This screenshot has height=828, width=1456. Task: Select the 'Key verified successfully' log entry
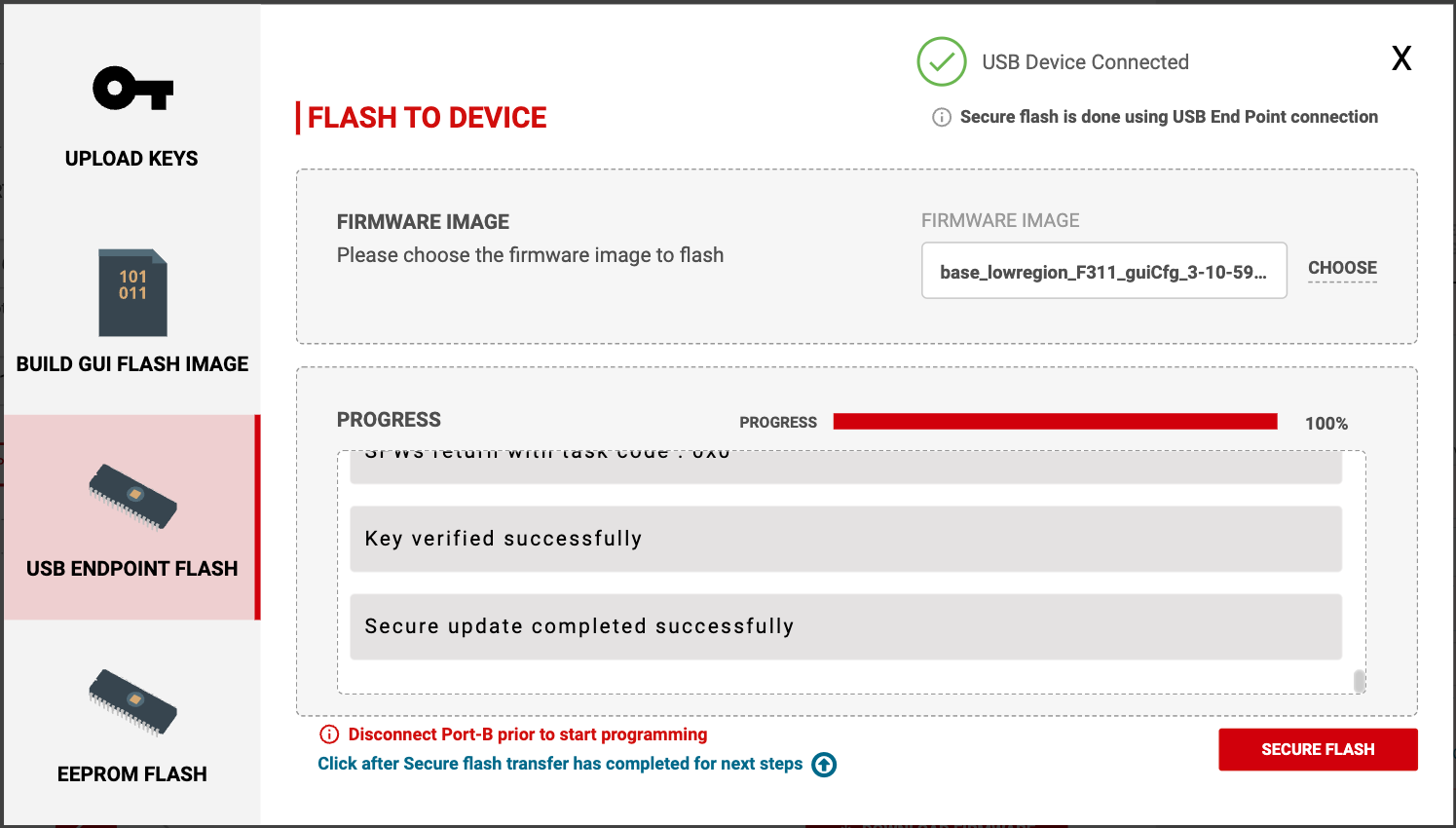[845, 539]
